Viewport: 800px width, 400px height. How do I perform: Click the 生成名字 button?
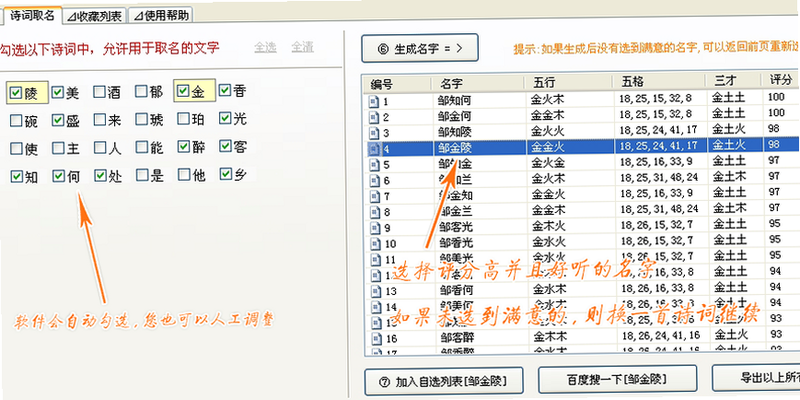coord(420,48)
